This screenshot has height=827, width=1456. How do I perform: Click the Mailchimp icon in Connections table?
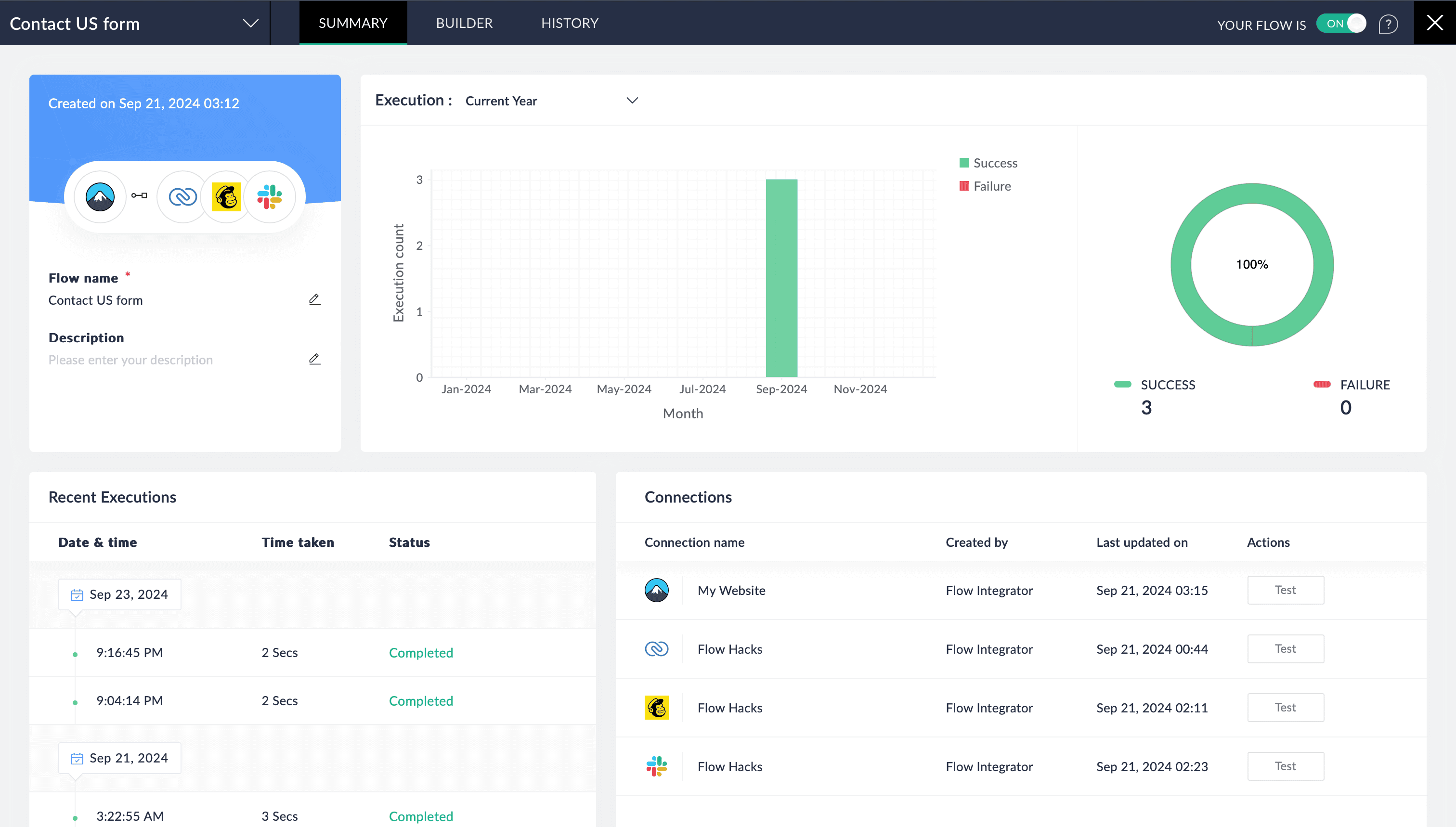point(656,708)
